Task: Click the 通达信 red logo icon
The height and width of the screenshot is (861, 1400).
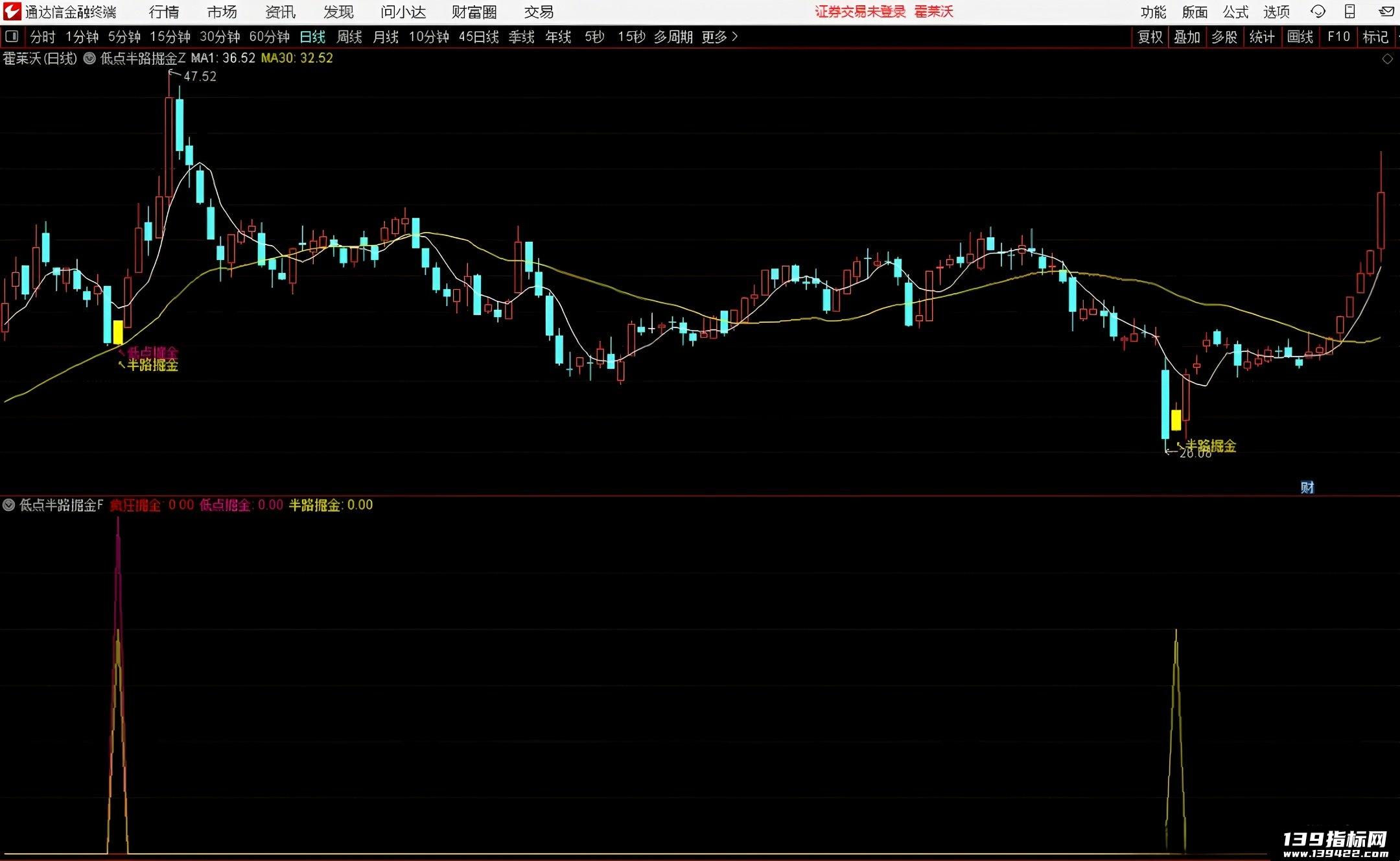Action: click(12, 11)
